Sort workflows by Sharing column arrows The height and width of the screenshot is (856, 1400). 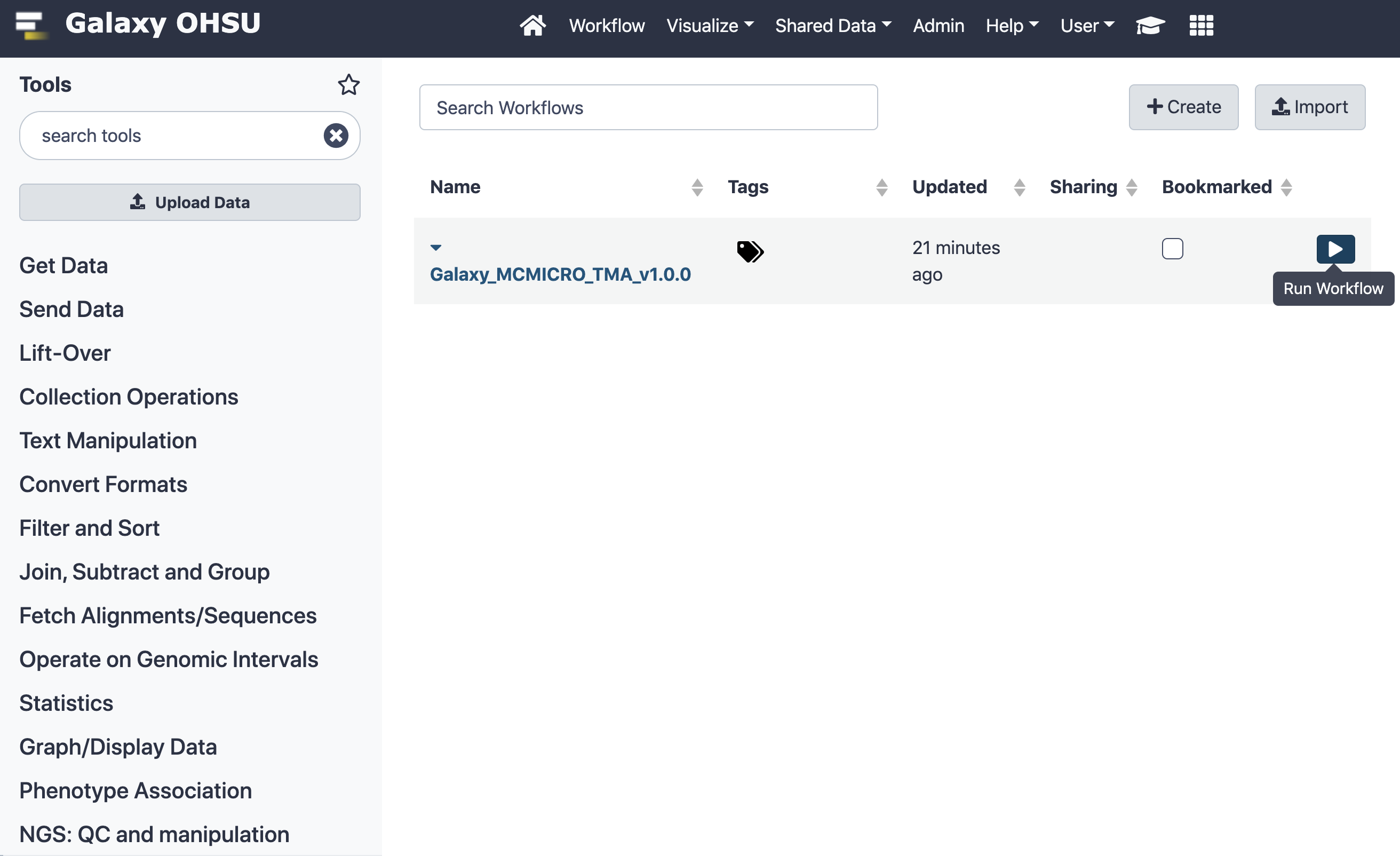click(1131, 187)
